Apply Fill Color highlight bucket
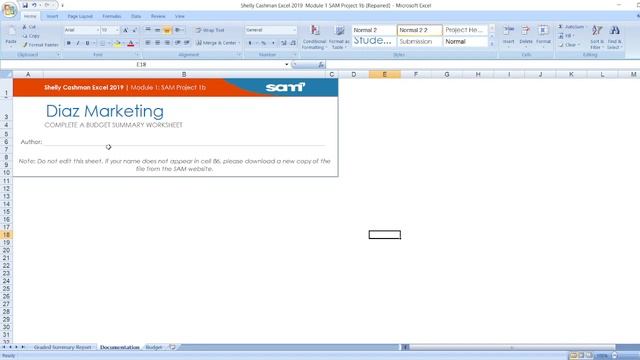 click(118, 43)
